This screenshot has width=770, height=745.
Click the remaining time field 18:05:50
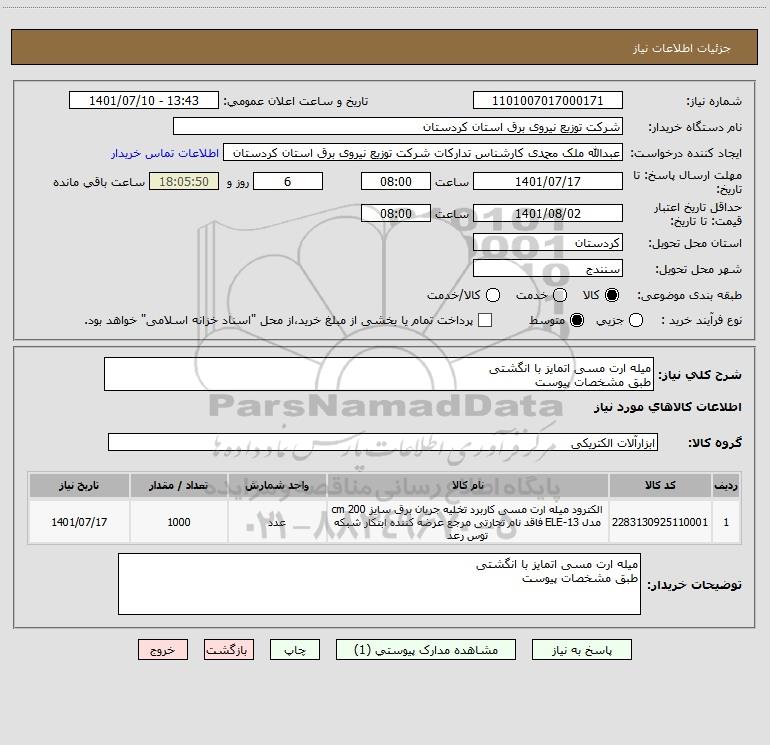[x=184, y=181]
